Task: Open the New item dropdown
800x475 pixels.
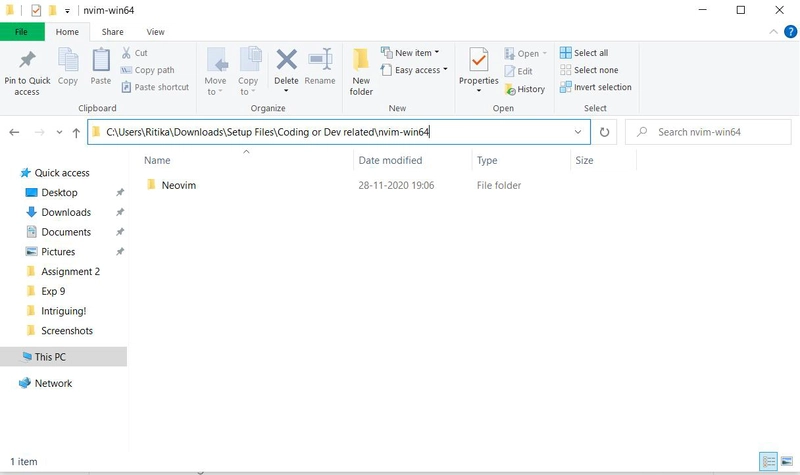Action: [x=410, y=53]
